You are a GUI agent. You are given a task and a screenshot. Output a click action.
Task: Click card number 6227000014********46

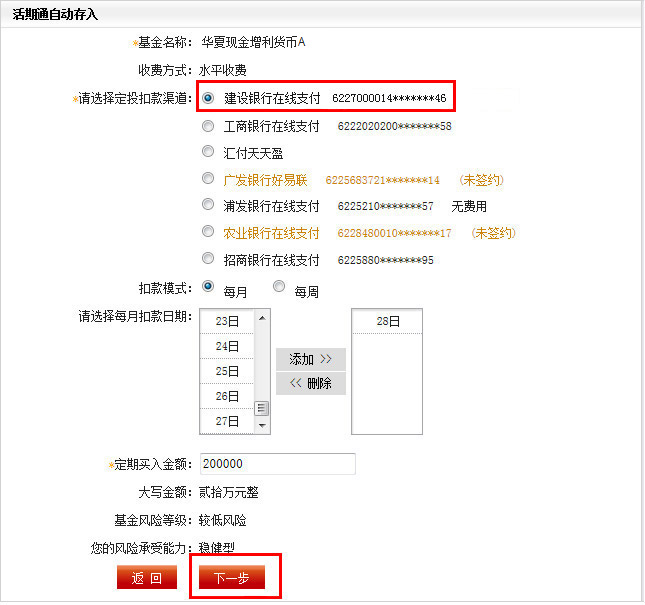point(389,98)
